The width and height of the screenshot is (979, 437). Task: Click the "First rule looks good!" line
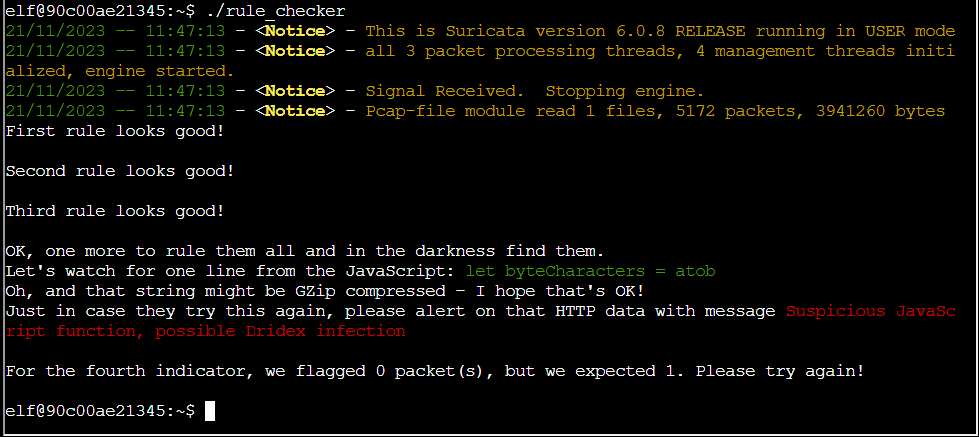(x=115, y=131)
